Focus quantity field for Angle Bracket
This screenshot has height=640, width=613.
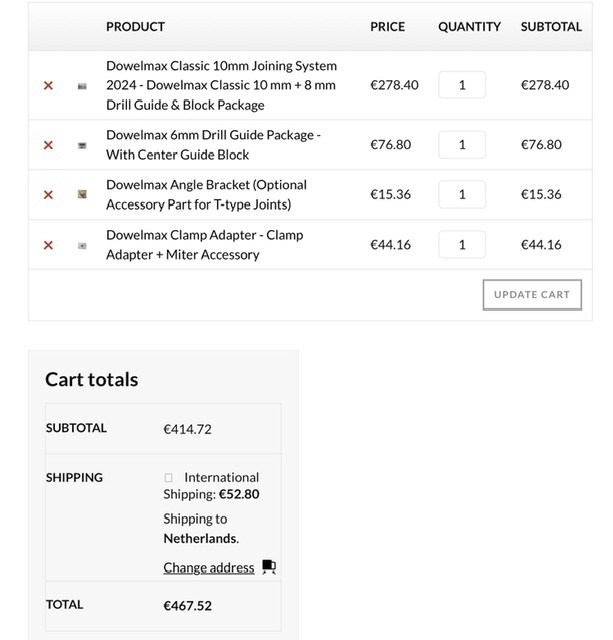(462, 194)
